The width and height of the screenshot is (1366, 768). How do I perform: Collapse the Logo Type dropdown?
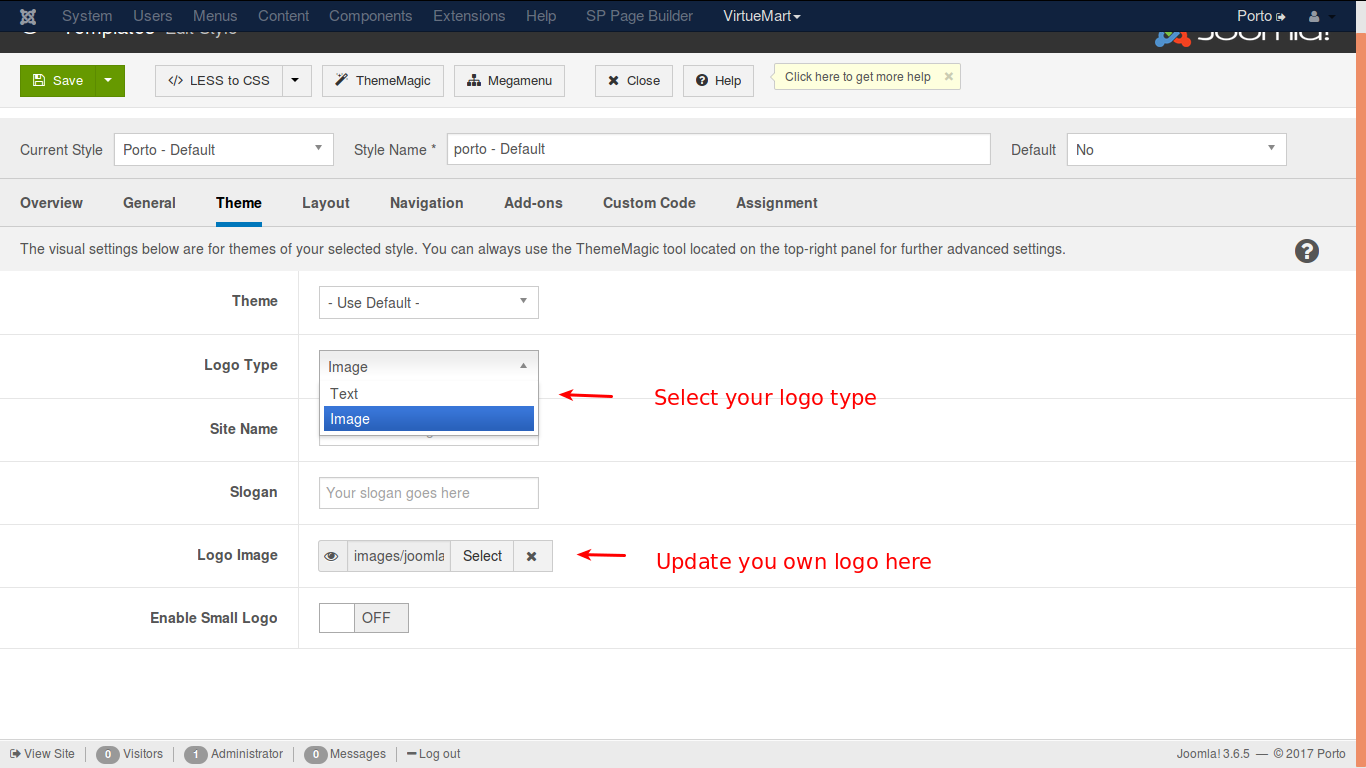[429, 366]
